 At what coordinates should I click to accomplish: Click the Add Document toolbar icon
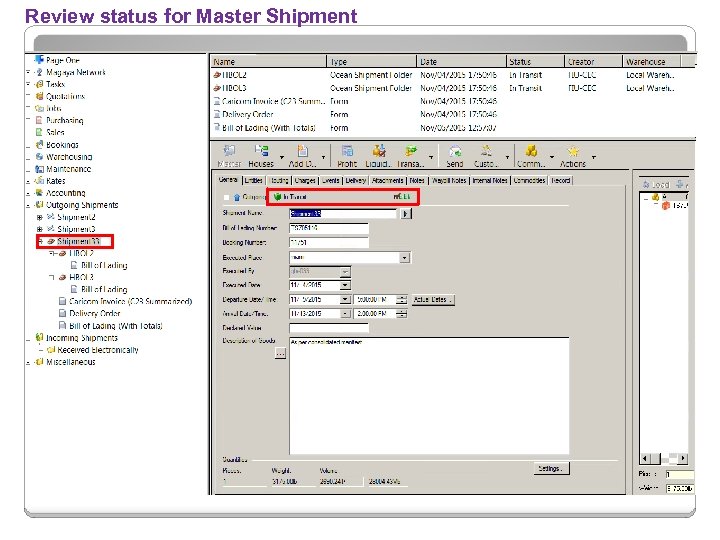[303, 151]
